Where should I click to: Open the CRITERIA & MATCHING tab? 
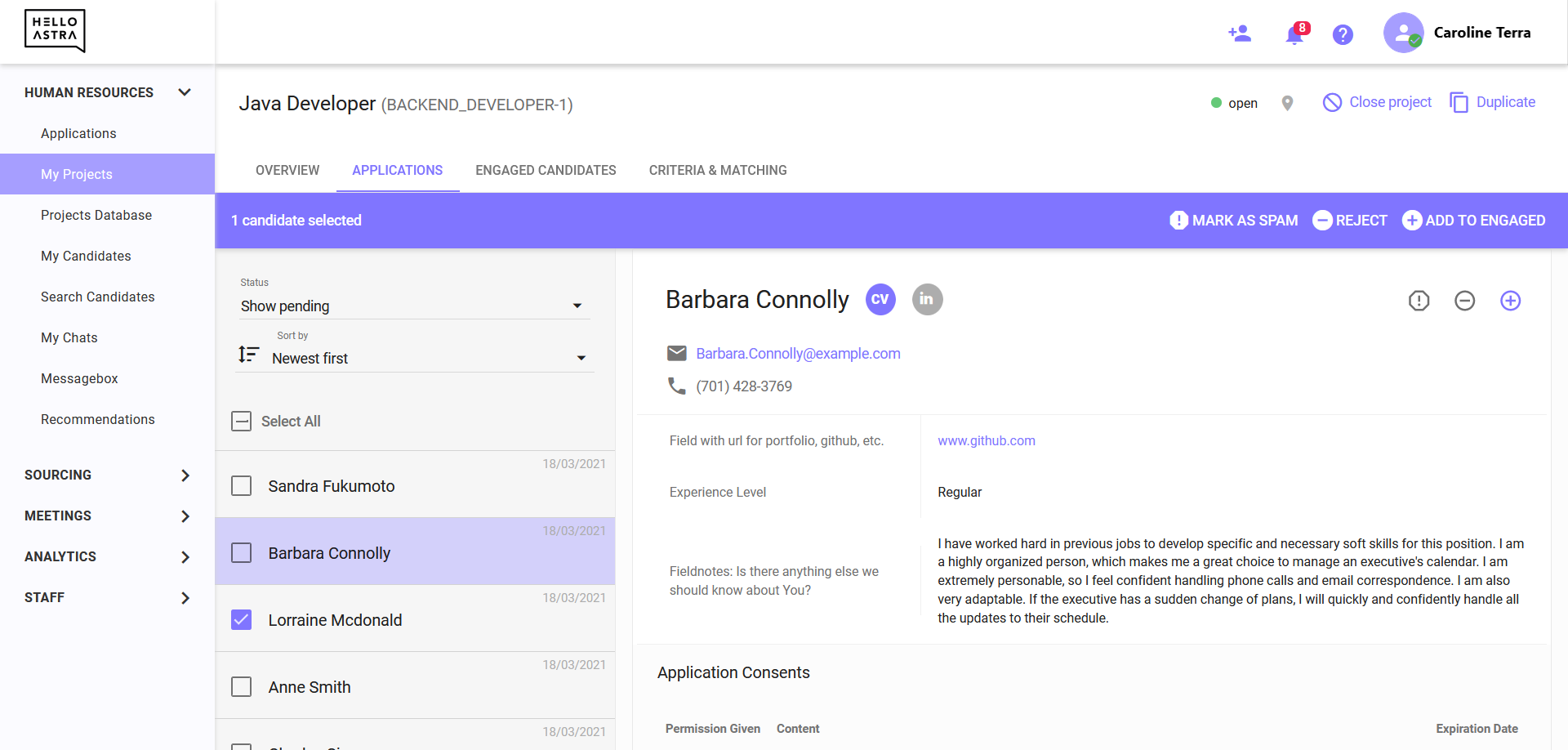pos(718,170)
